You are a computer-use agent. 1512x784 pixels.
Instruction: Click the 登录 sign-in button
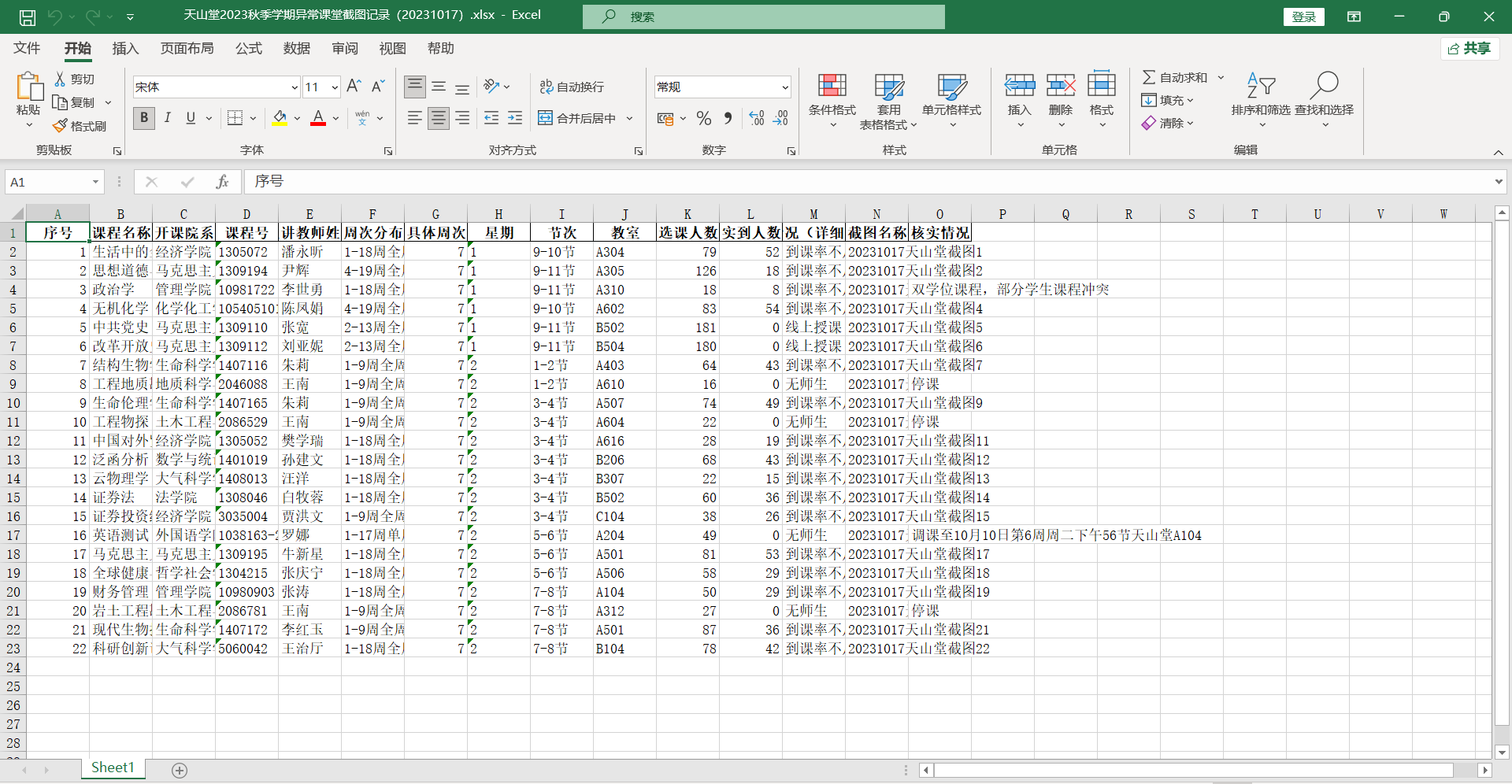1304,17
